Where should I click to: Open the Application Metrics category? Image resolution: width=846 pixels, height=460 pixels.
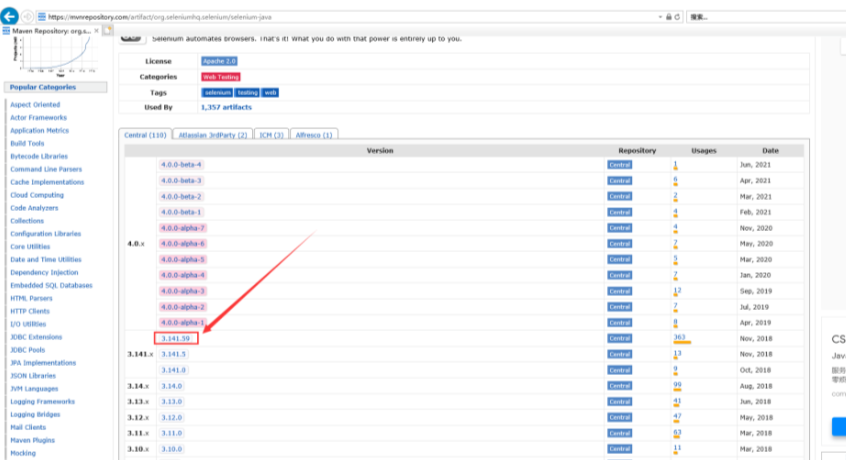click(39, 131)
